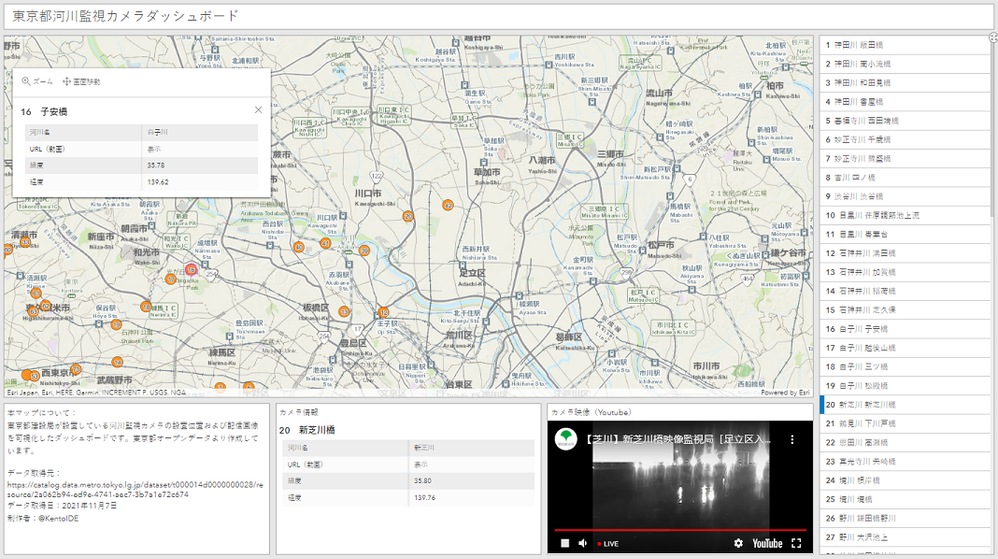Image resolution: width=998 pixels, height=559 pixels.
Task: Select list row 4 神田川
Action: pyautogui.click(x=904, y=101)
